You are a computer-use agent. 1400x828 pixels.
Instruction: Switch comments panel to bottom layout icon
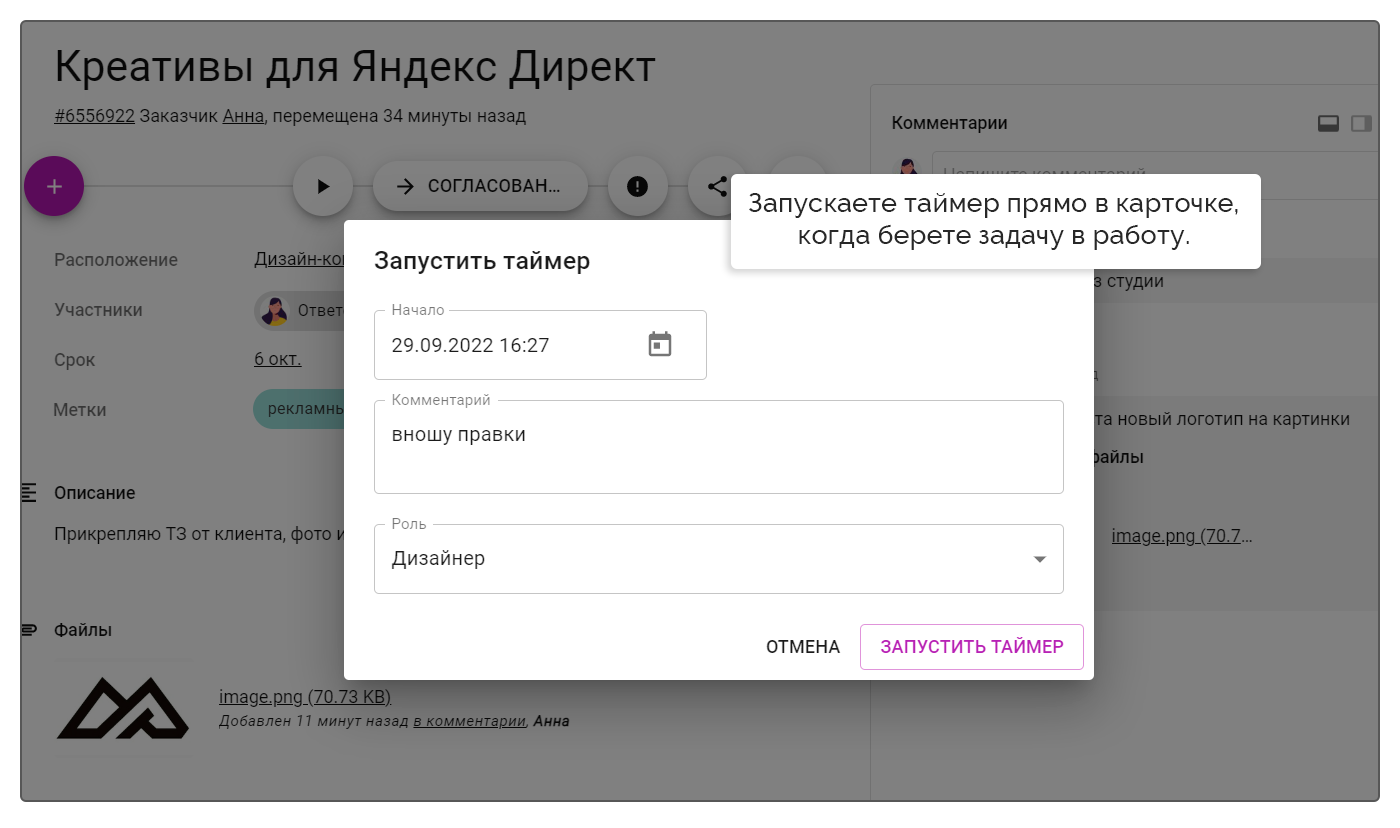(1328, 123)
